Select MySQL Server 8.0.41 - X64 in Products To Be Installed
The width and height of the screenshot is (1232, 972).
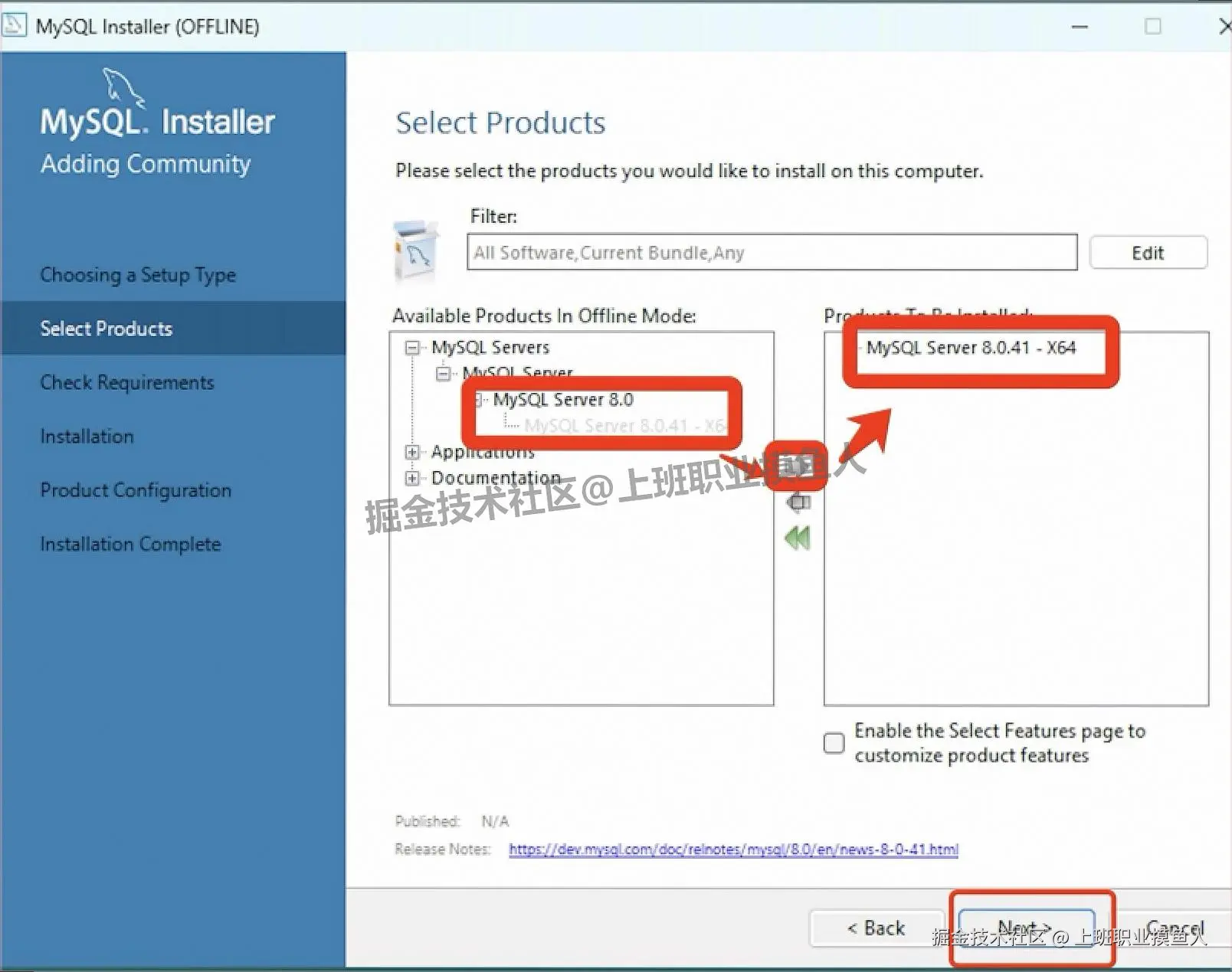click(971, 347)
